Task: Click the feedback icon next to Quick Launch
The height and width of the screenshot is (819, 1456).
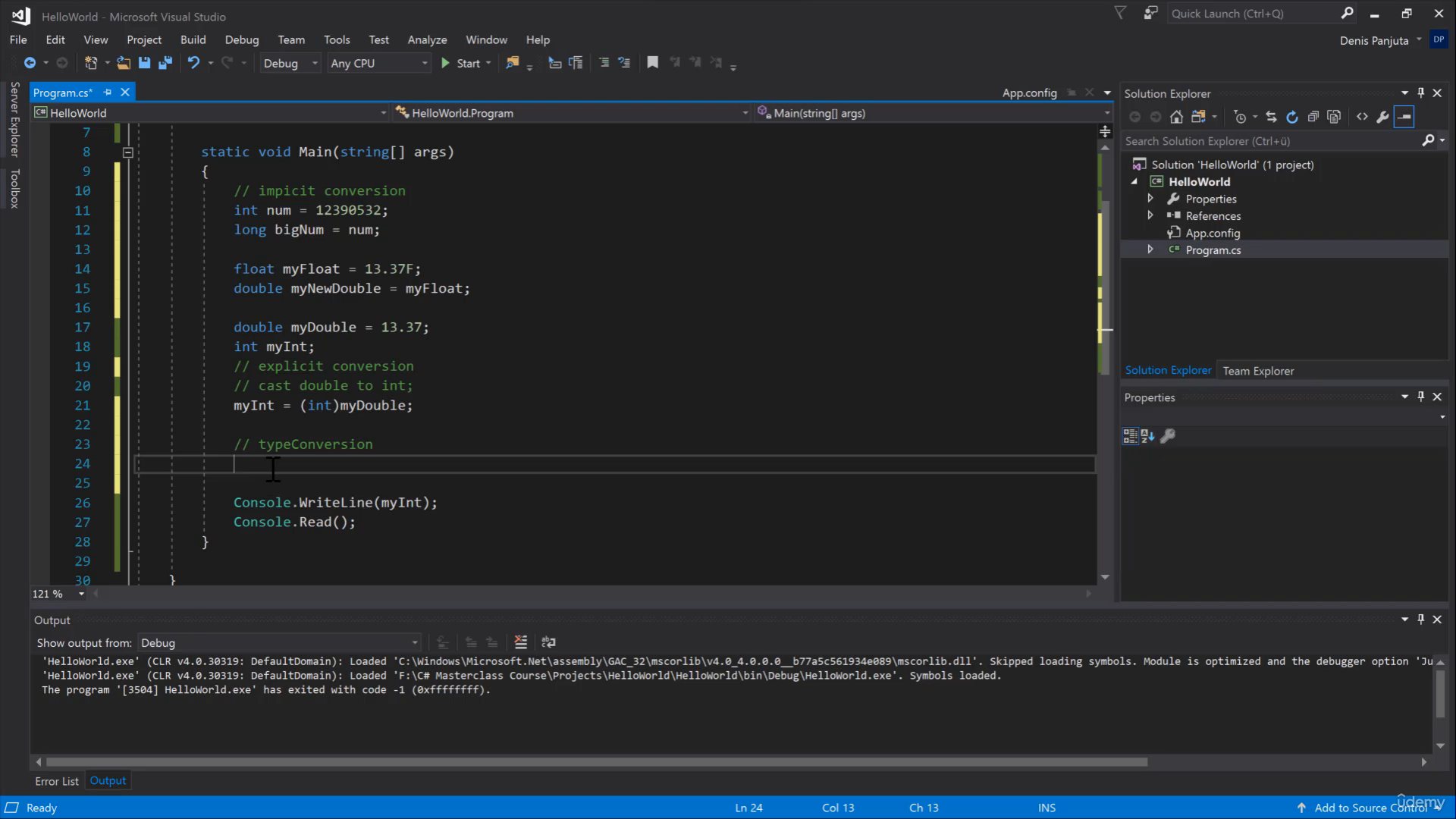Action: 1151,13
